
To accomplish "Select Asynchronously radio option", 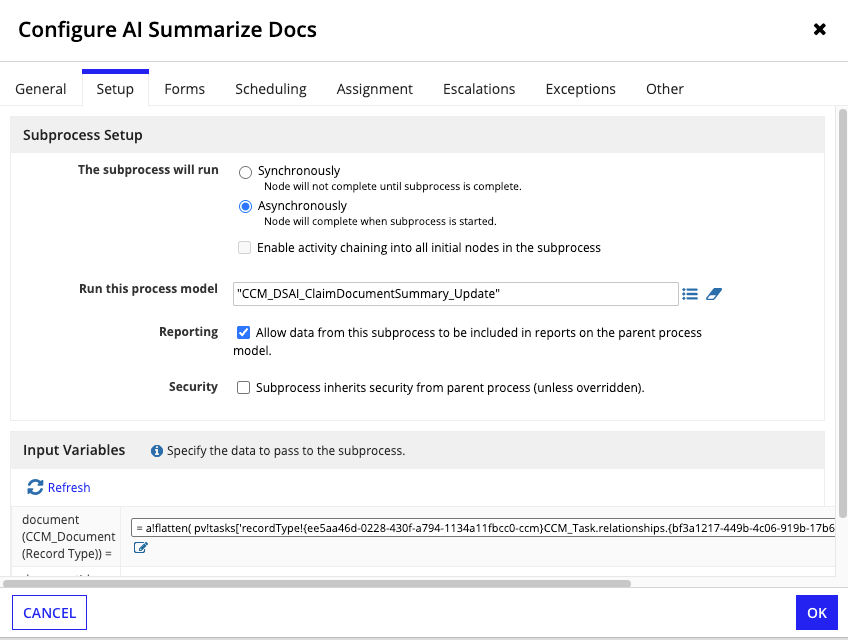I will 246,207.
